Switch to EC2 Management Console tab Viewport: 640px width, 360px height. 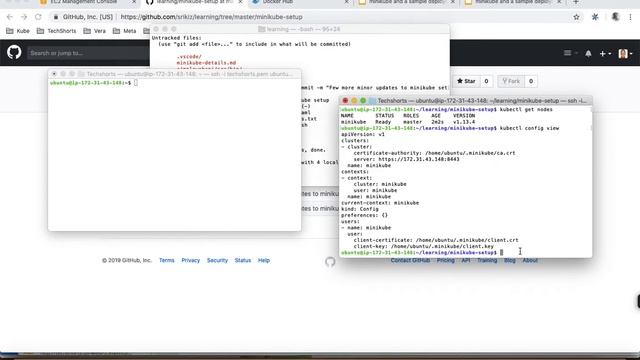click(84, 2)
